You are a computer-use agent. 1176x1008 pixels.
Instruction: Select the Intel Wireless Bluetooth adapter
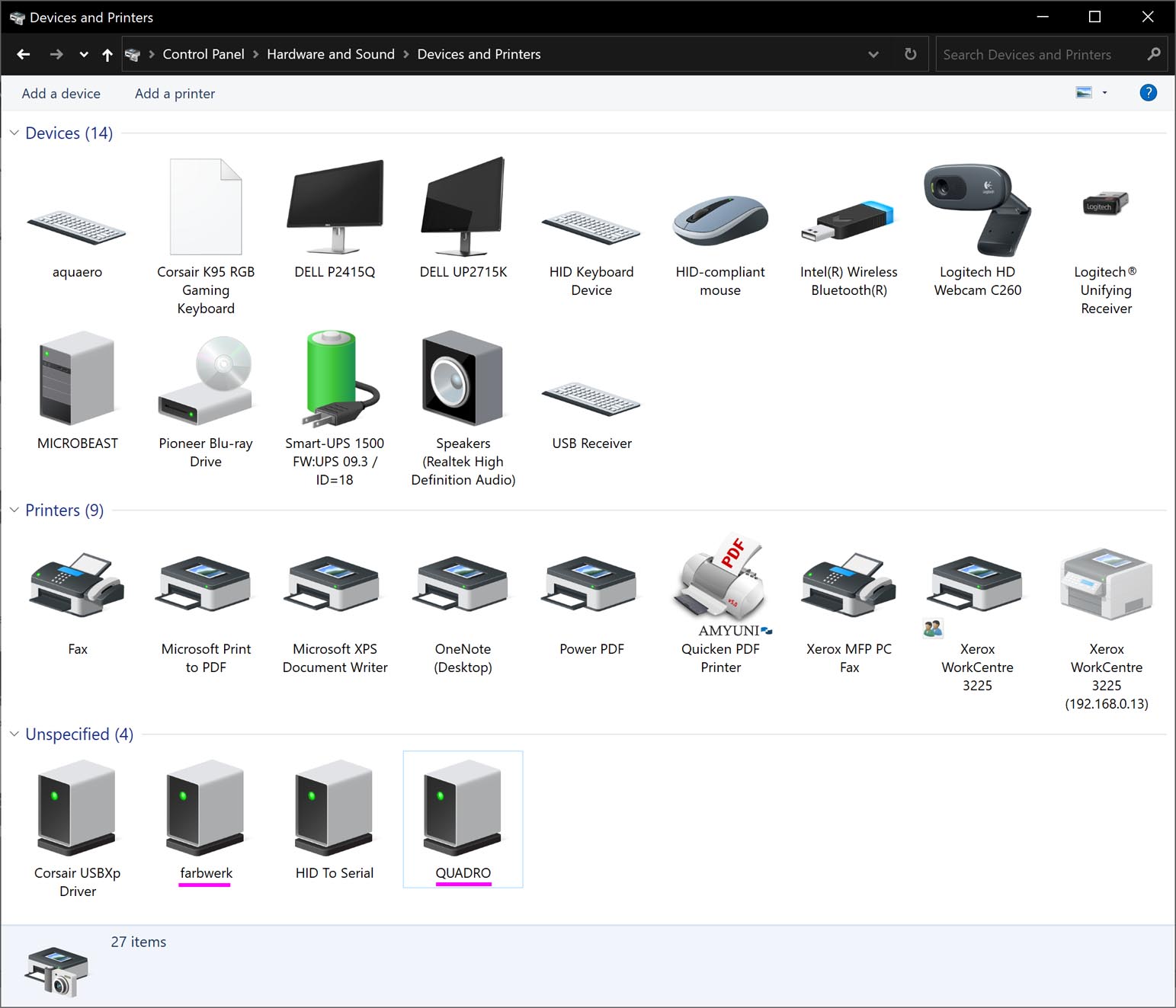[x=848, y=221]
